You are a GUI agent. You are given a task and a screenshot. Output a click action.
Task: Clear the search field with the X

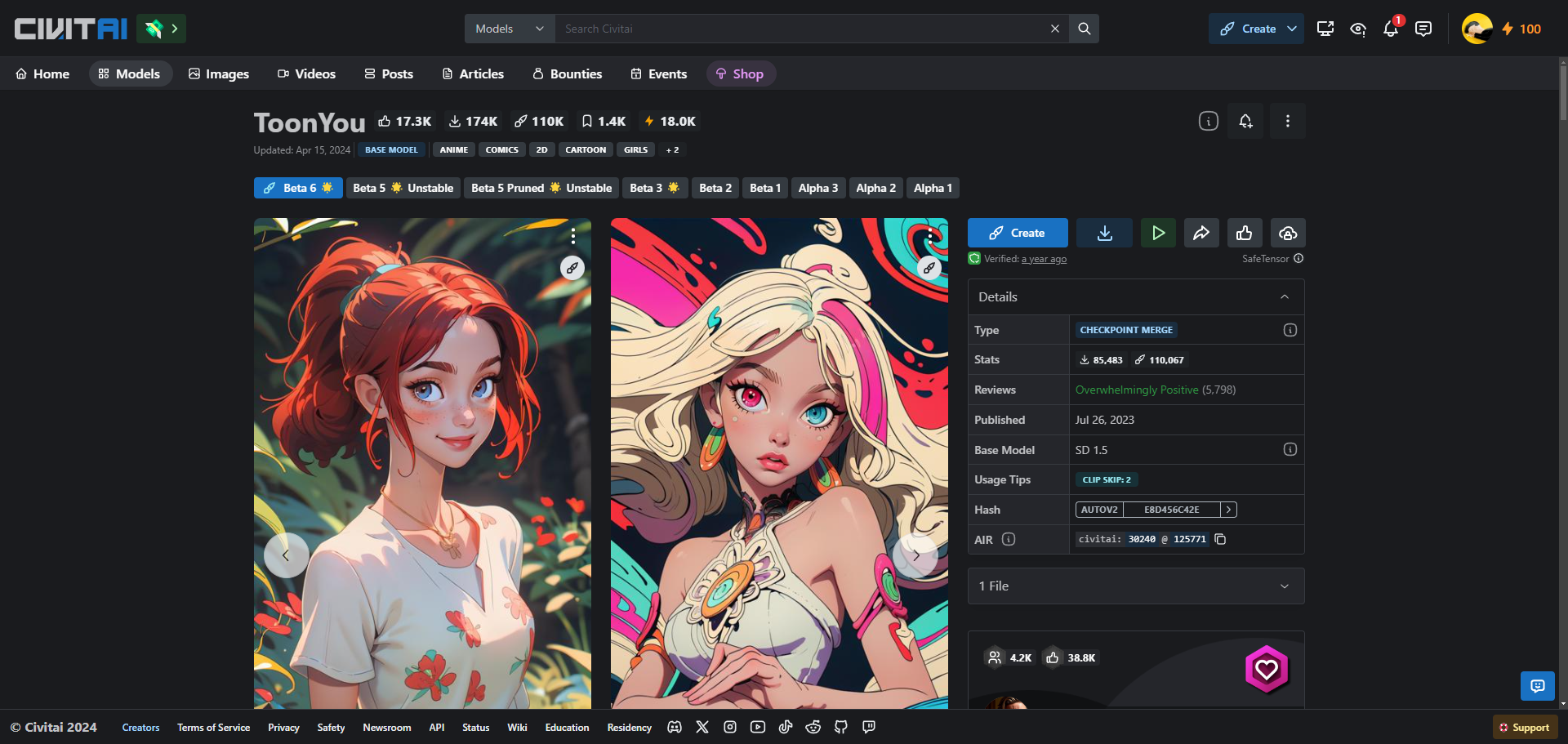[1055, 29]
